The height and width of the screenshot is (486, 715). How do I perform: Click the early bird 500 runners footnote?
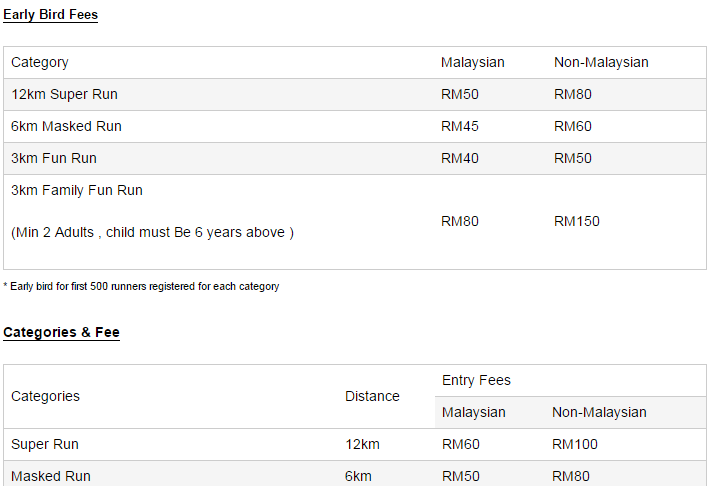pos(141,286)
